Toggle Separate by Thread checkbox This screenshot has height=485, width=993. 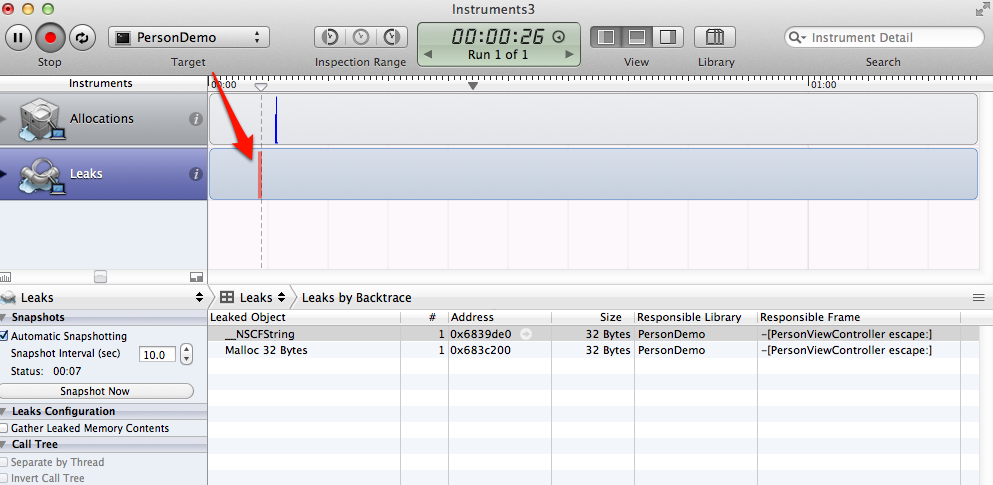5,462
